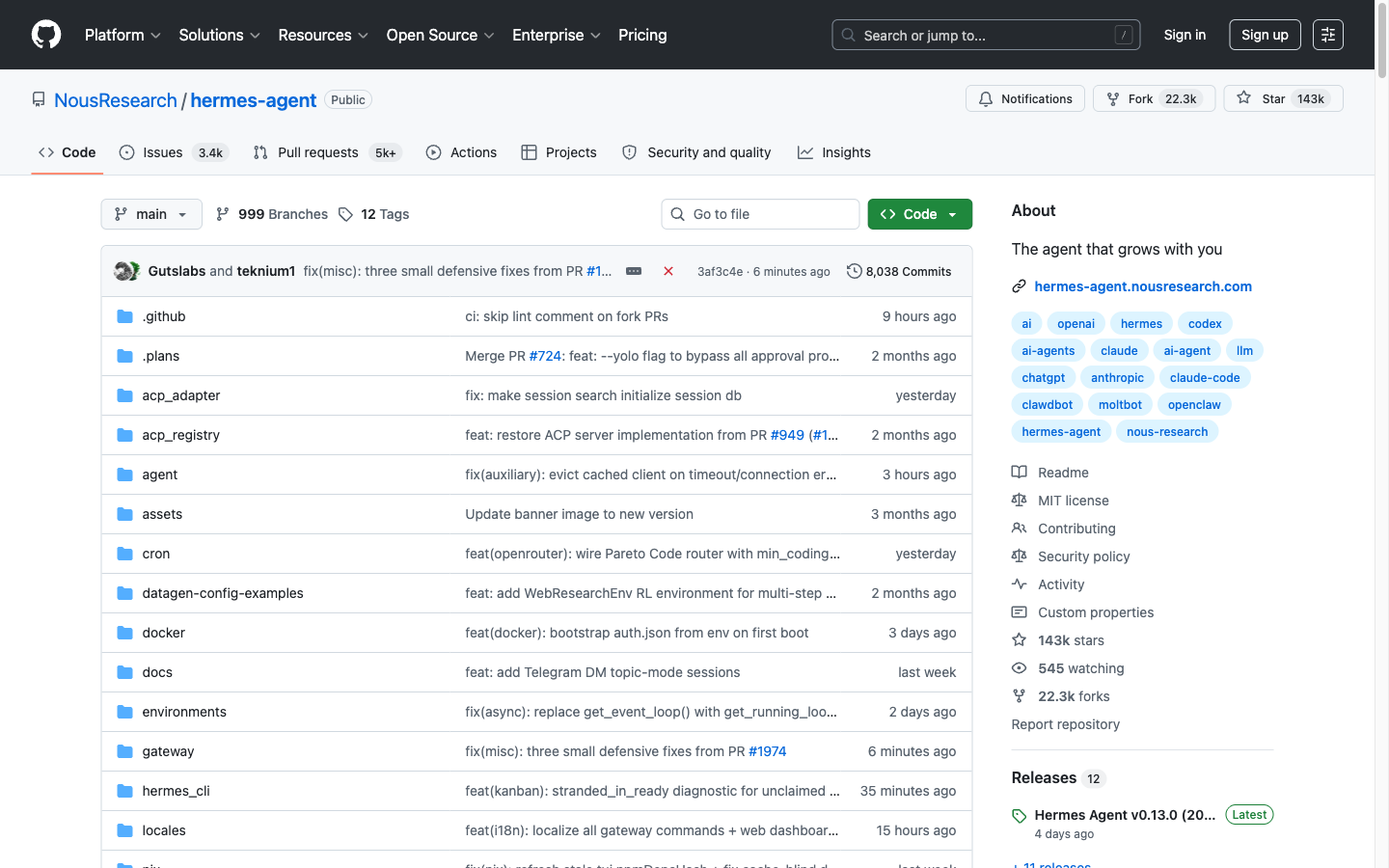This screenshot has height=868, width=1389.
Task: Expand the Resources menu
Action: pyautogui.click(x=323, y=35)
